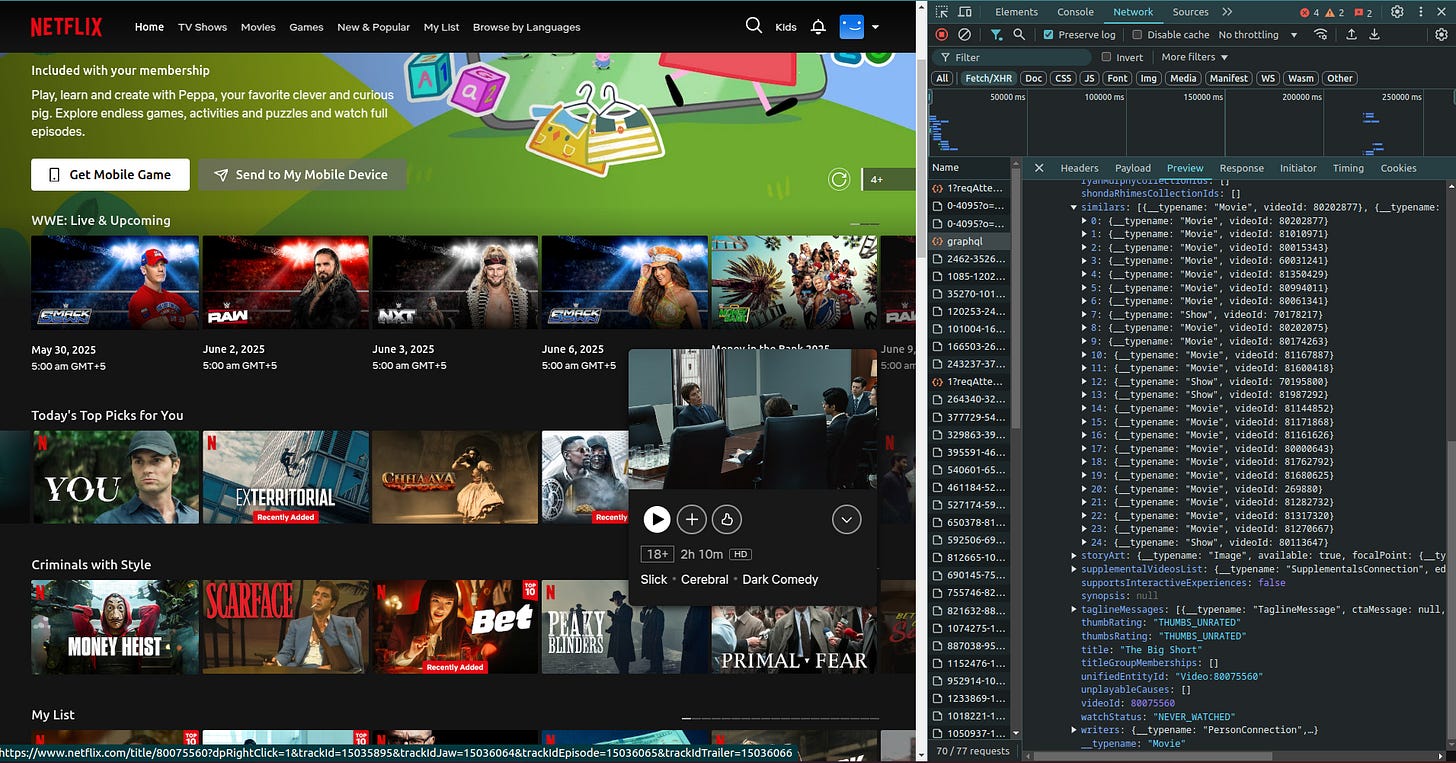Select the All request type filter
The height and width of the screenshot is (763, 1456).
tap(942, 78)
